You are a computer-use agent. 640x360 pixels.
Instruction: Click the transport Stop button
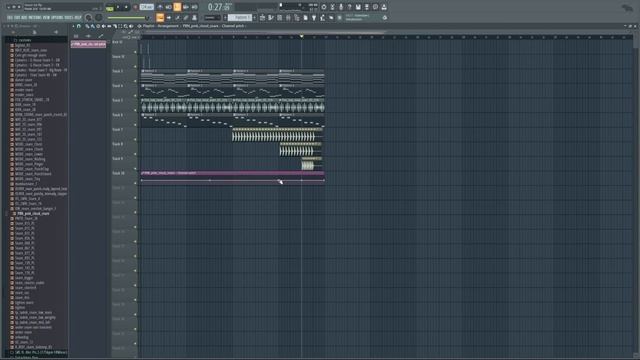(126, 7)
